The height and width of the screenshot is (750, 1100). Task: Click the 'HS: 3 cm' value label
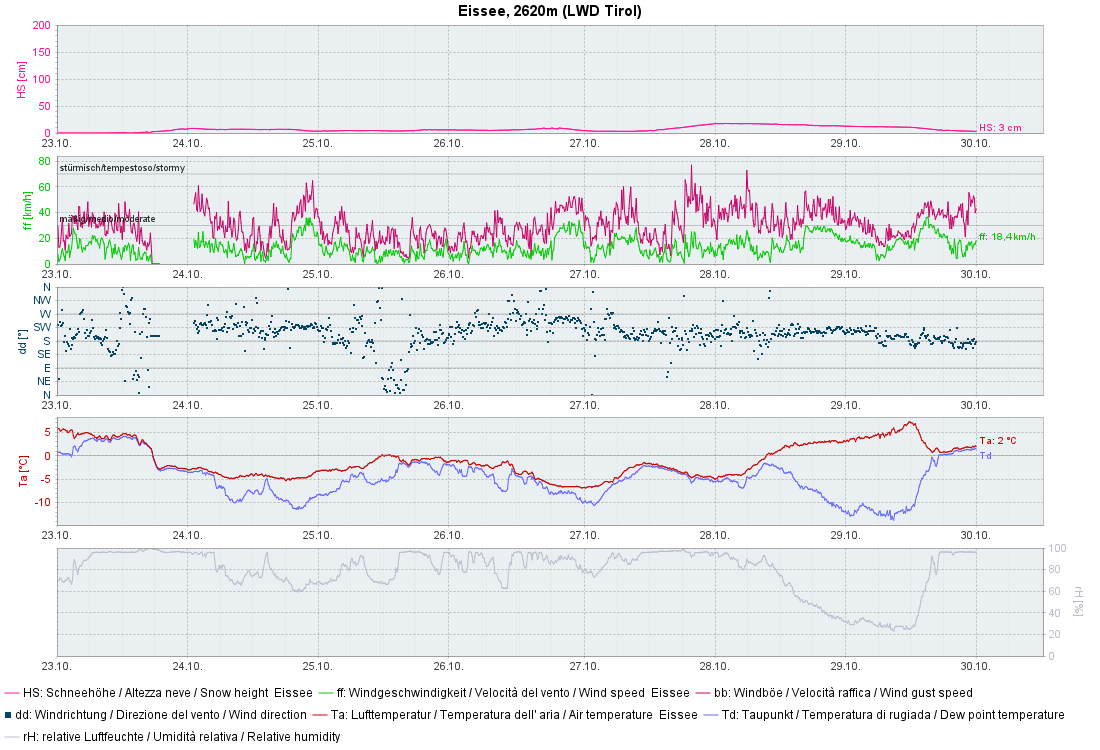(x=1000, y=128)
